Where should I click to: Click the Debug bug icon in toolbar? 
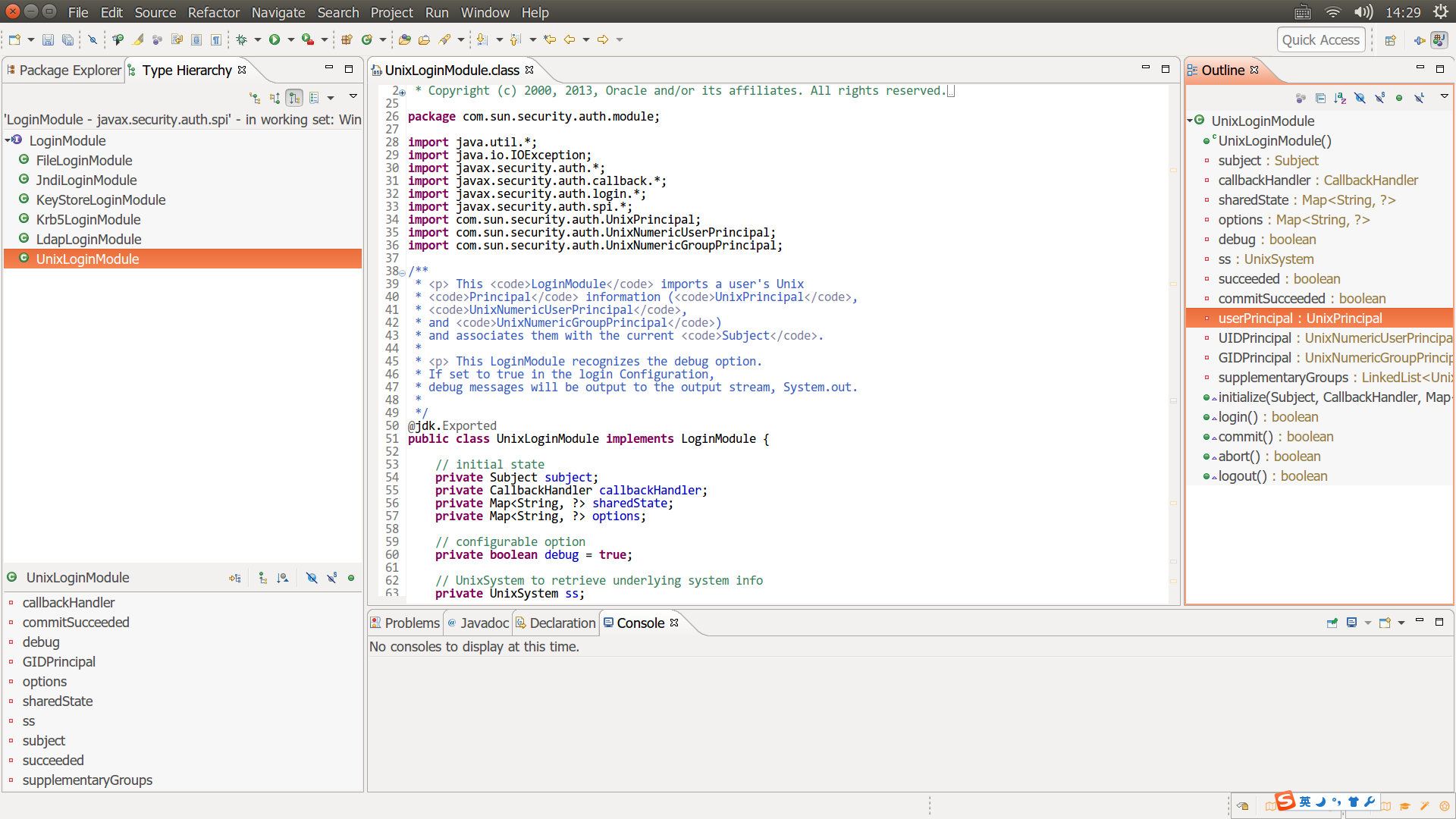(x=242, y=39)
